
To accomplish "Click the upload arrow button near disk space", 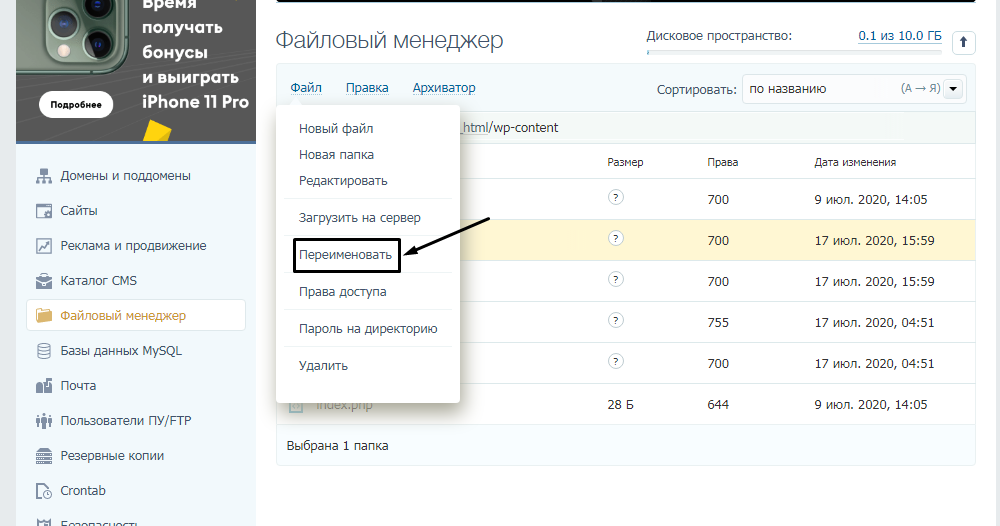I will click(963, 42).
